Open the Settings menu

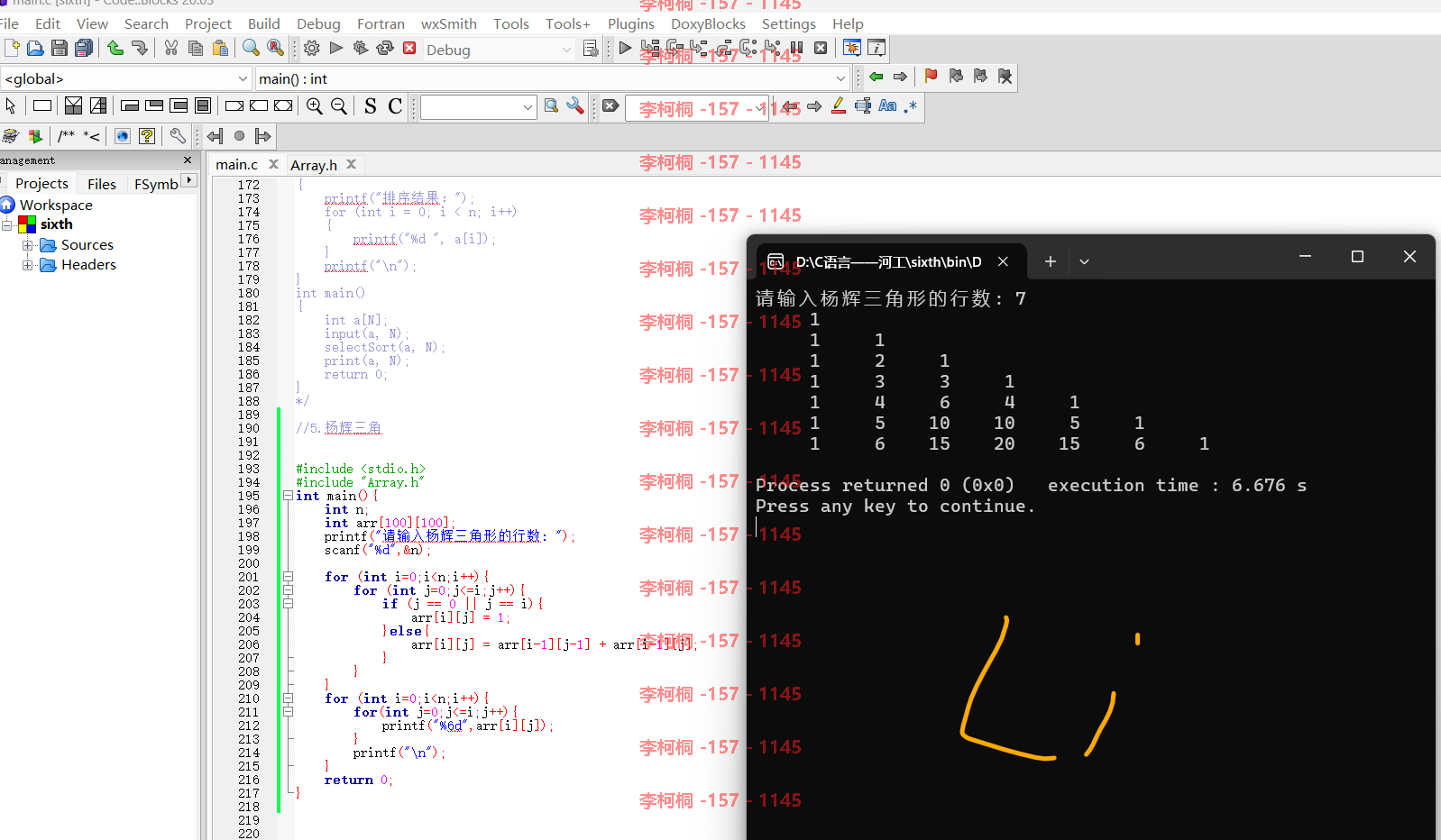coord(788,23)
